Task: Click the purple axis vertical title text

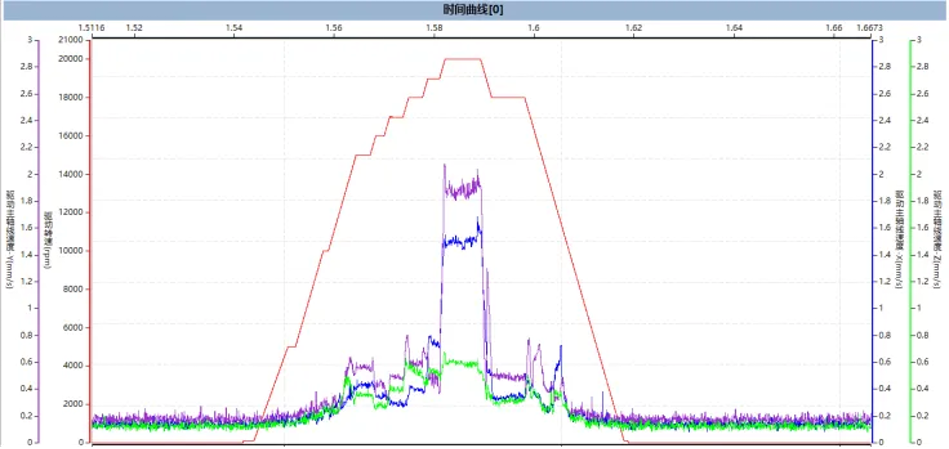Action: 11,240
